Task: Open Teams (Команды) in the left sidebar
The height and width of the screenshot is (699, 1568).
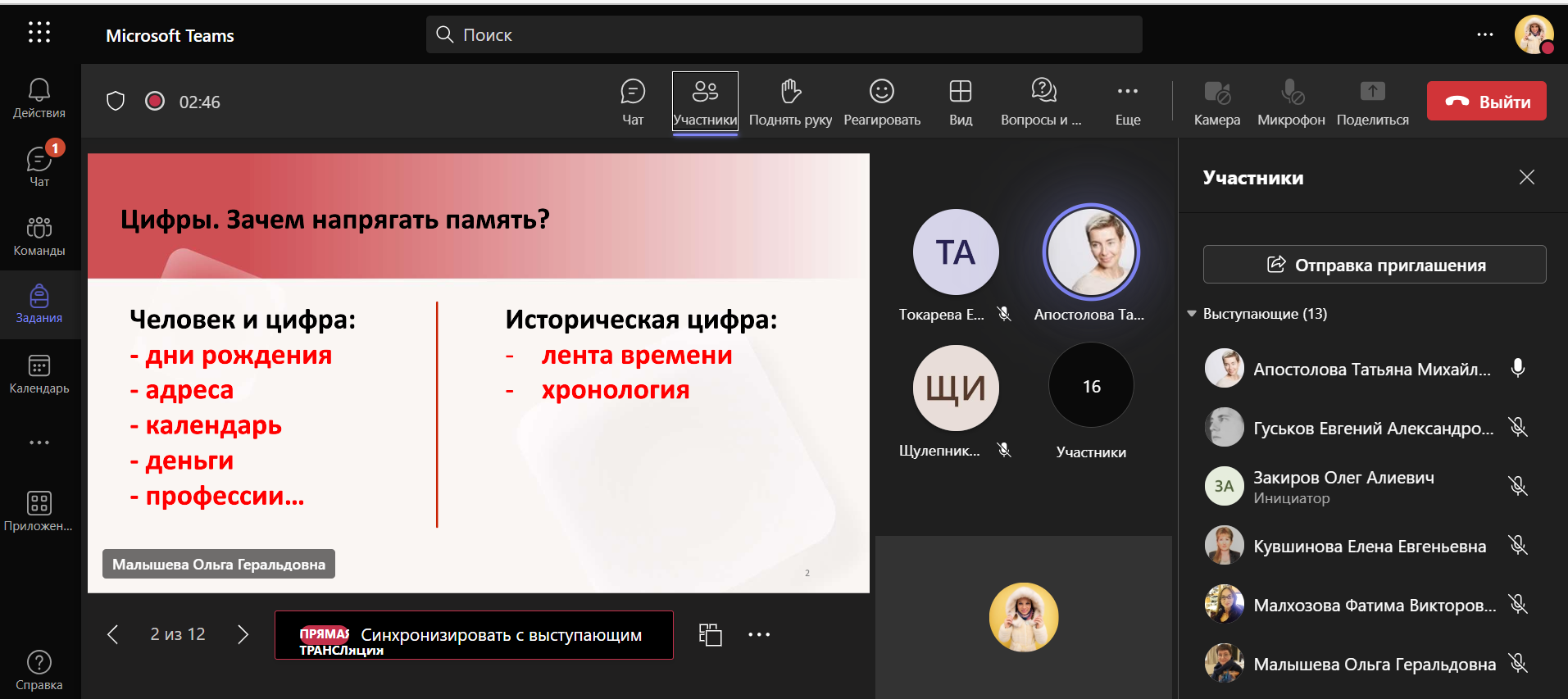Action: click(39, 236)
